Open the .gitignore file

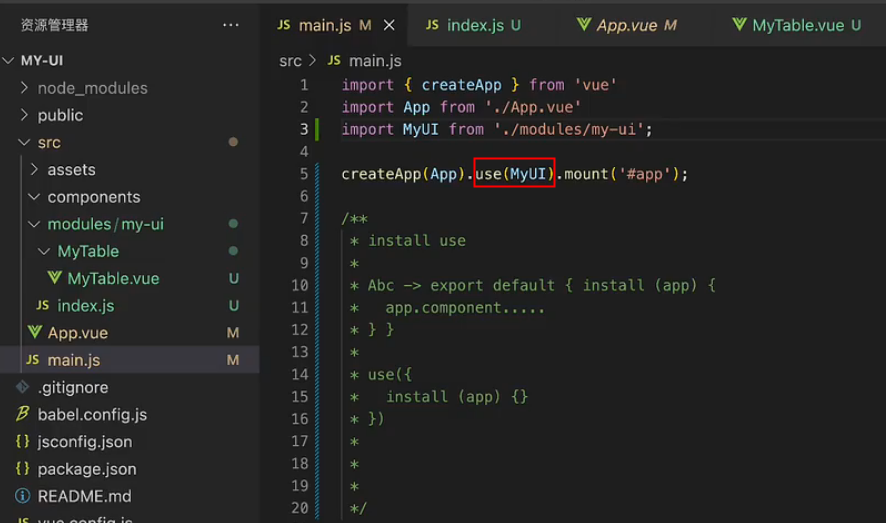point(72,387)
